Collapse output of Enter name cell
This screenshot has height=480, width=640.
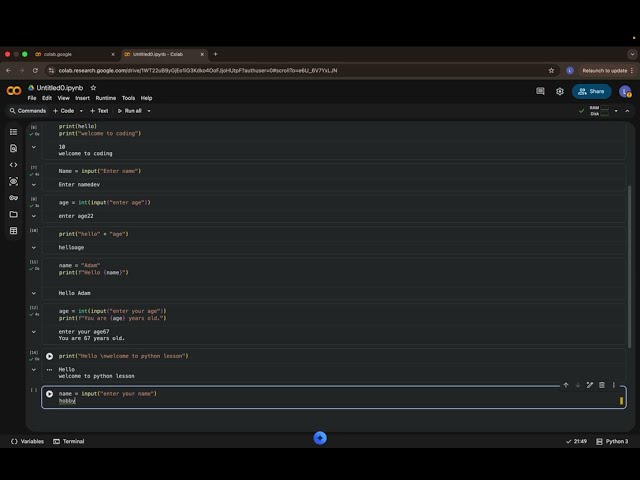coord(34,185)
